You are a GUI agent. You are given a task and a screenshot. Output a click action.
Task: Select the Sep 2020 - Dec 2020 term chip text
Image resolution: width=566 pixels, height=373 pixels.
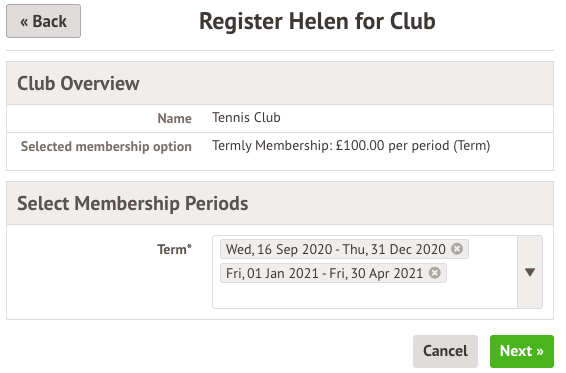(x=336, y=249)
